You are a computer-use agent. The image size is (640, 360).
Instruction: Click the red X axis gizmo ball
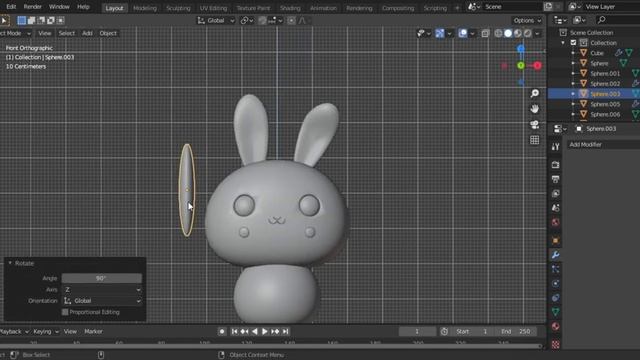pyautogui.click(x=537, y=66)
